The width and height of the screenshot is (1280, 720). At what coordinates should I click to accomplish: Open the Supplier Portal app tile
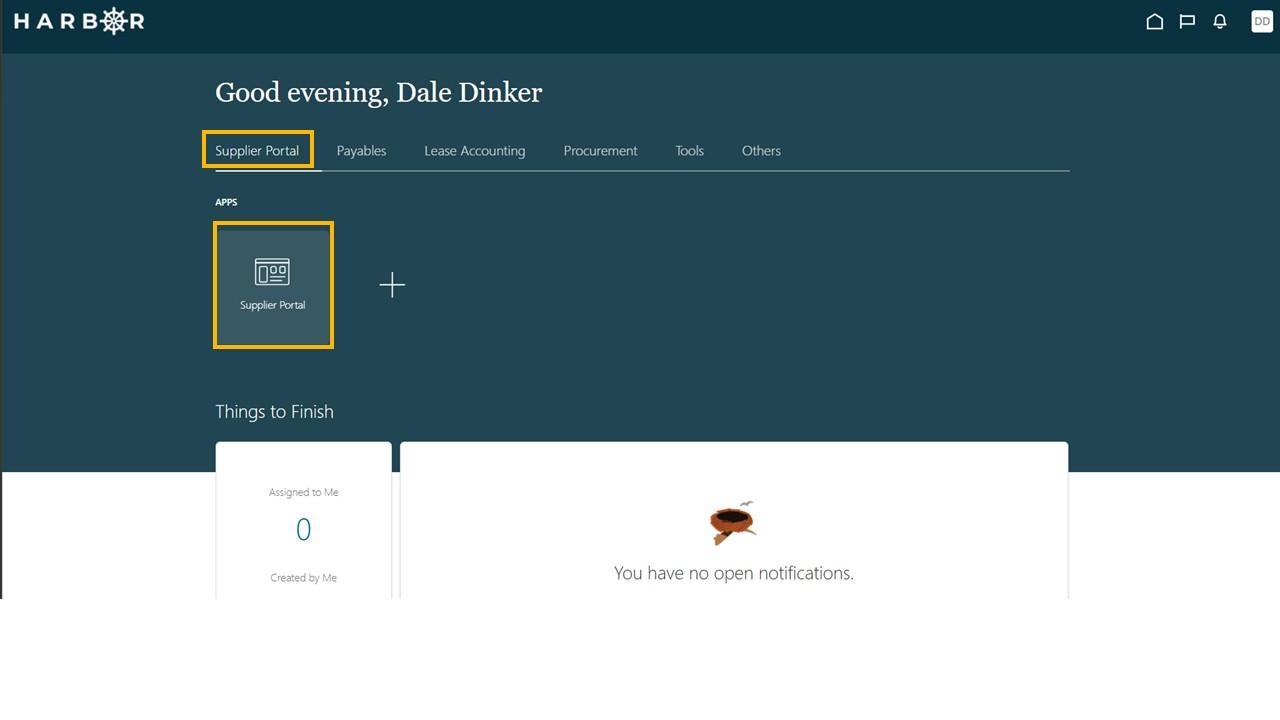click(273, 285)
